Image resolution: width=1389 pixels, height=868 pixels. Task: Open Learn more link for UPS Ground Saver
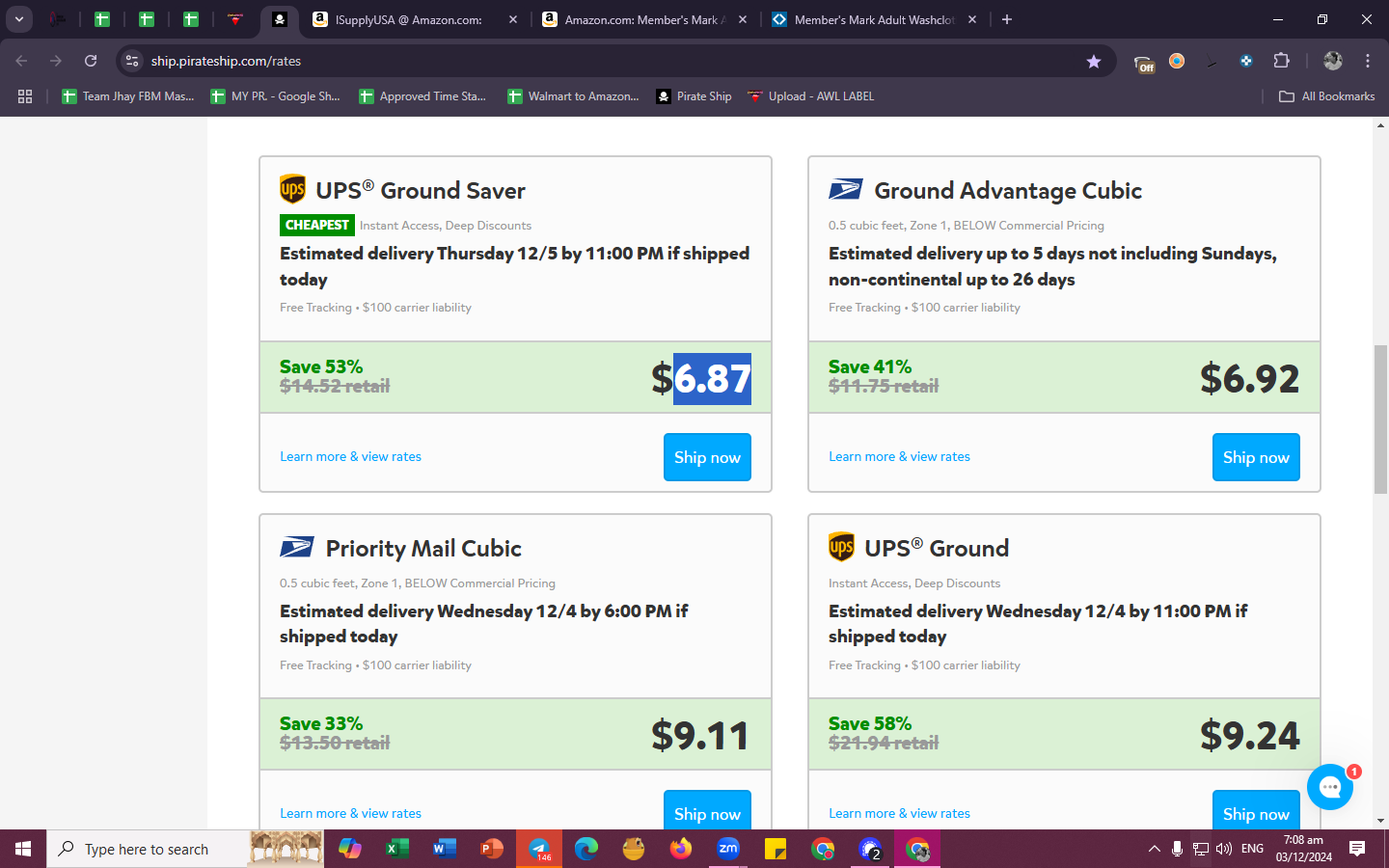click(350, 456)
